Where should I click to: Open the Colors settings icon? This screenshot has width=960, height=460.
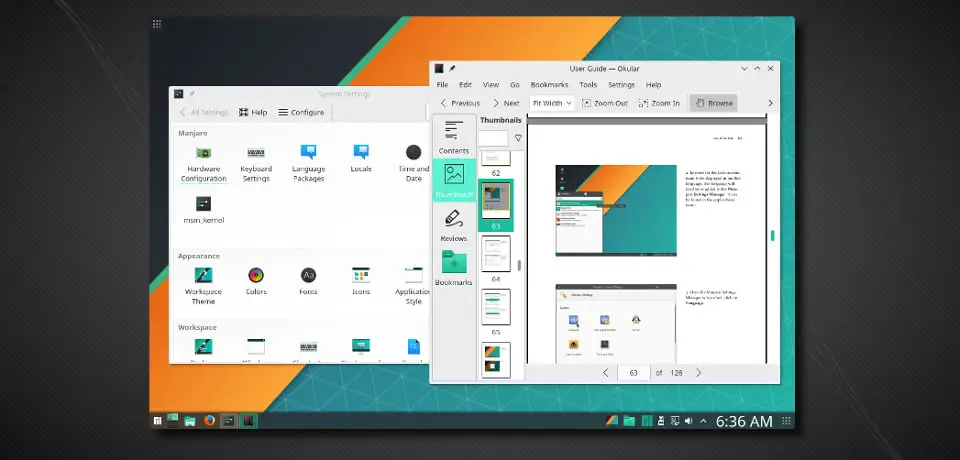256,281
